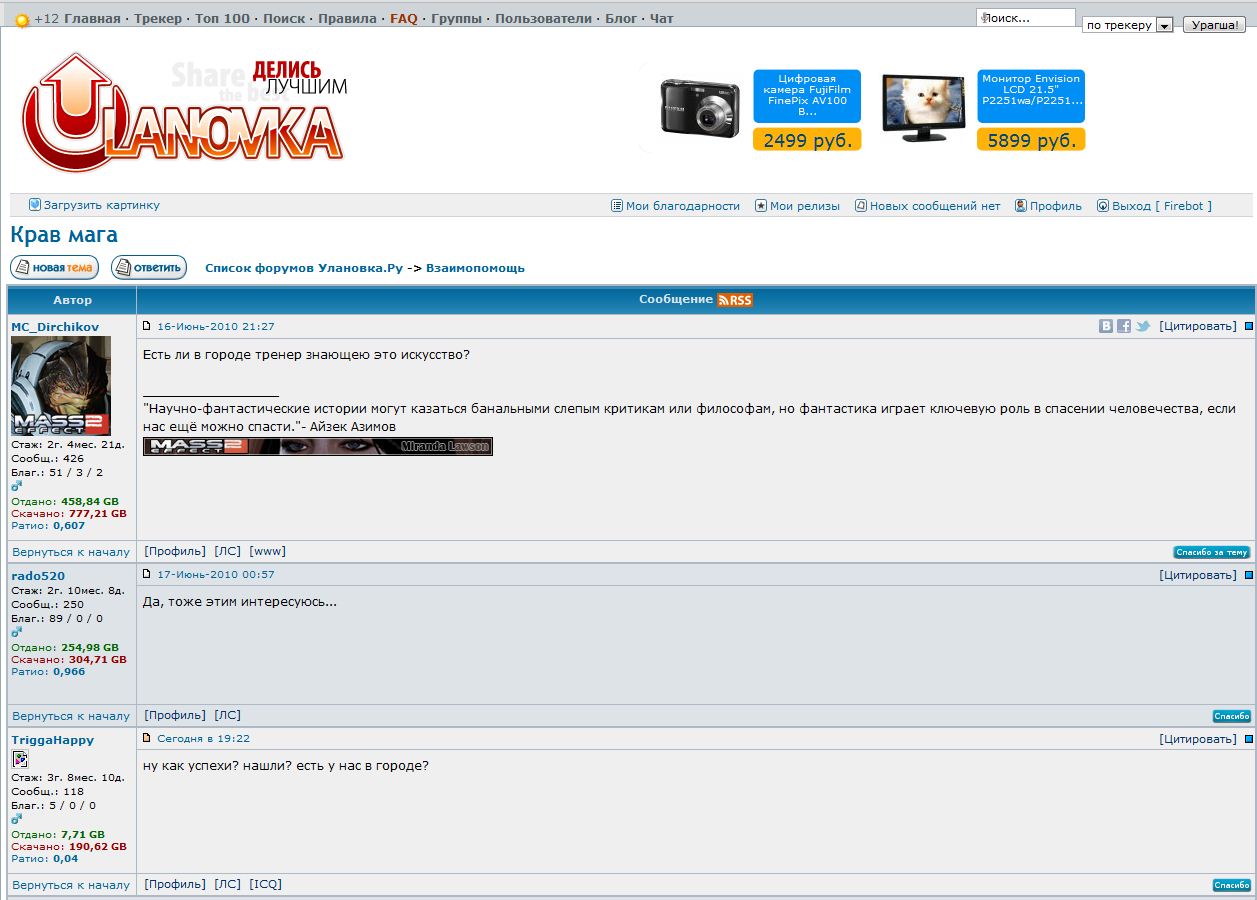Open Топ 100 page

click(222, 19)
